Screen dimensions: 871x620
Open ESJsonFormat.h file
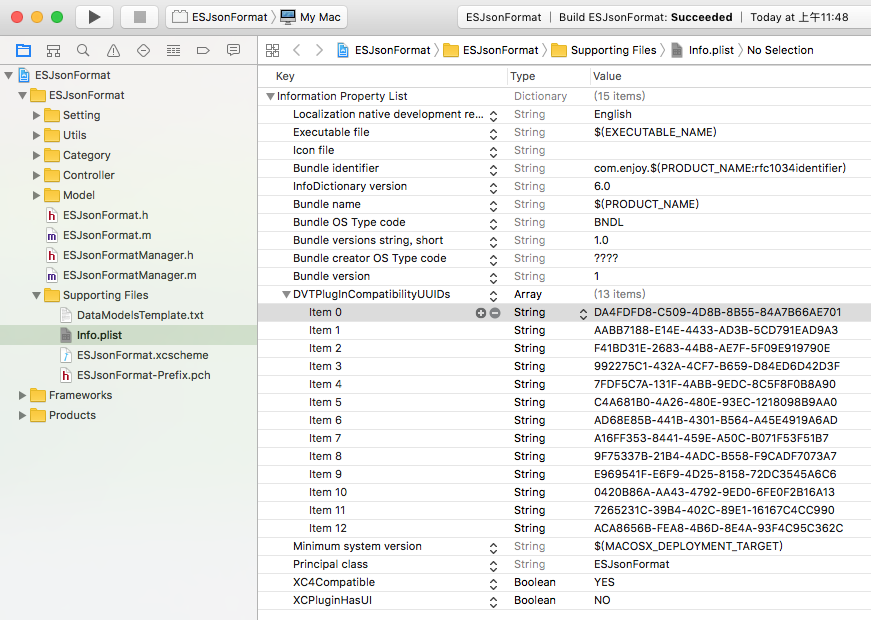pos(106,215)
